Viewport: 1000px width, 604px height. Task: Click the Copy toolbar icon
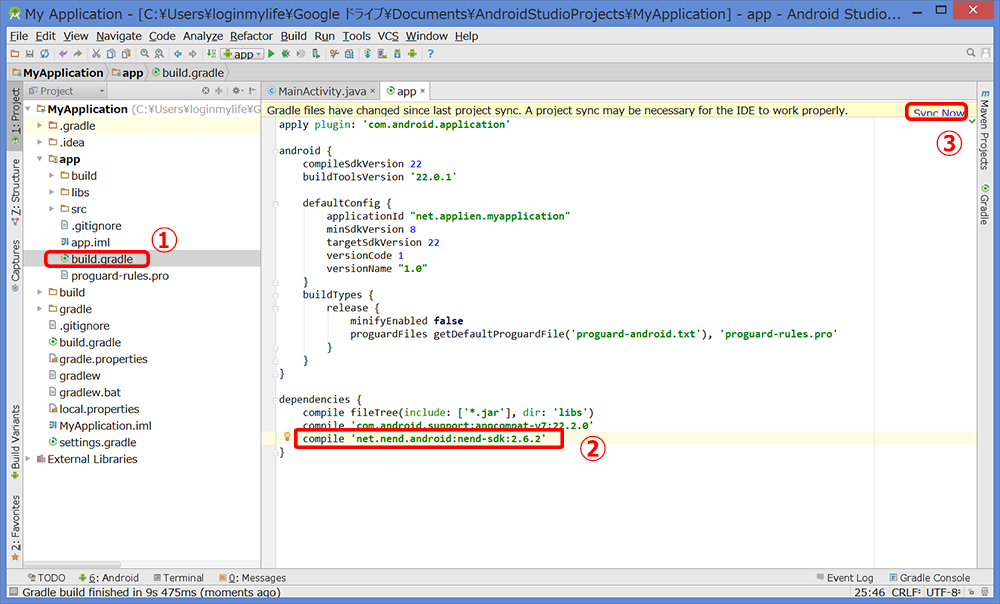[111, 54]
